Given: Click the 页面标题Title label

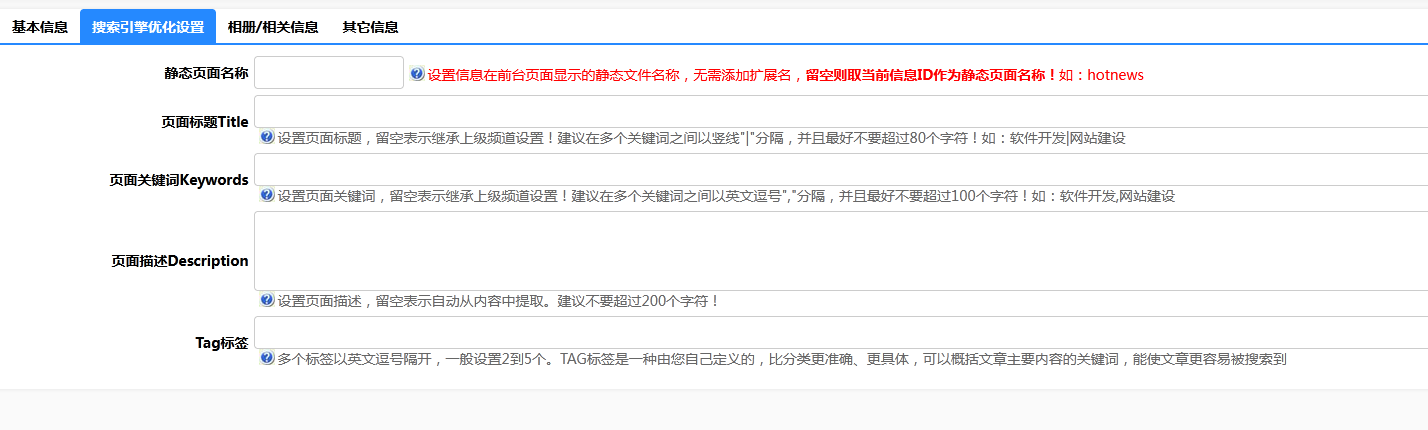Looking at the screenshot, I should [x=205, y=122].
